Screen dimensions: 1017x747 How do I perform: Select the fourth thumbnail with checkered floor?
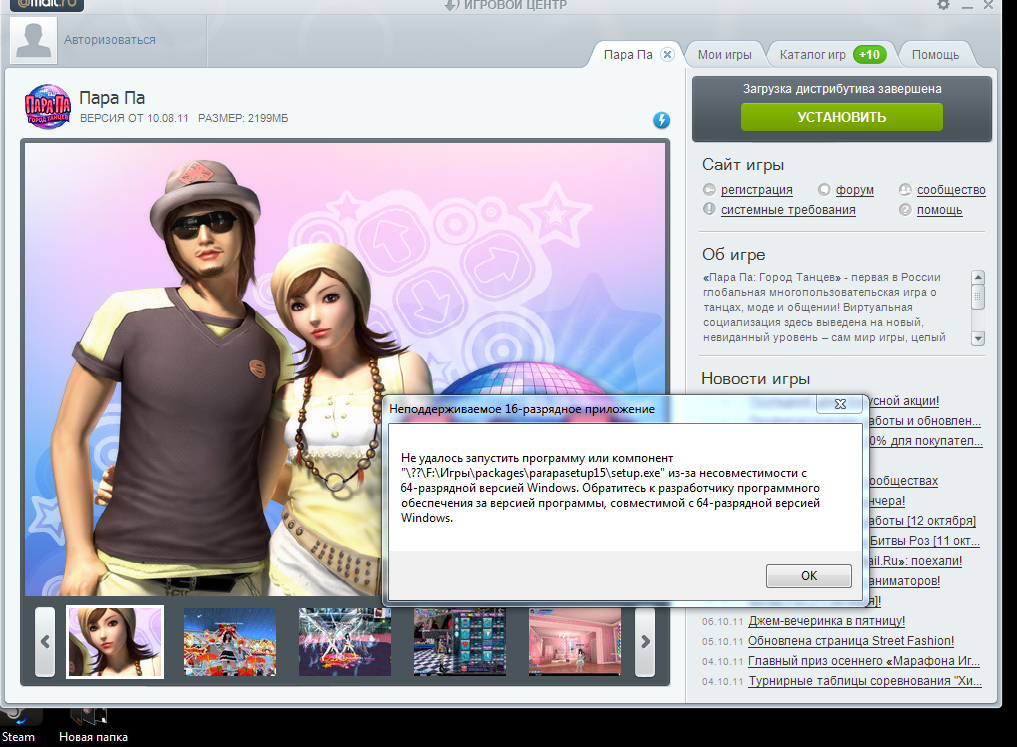pyautogui.click(x=459, y=642)
